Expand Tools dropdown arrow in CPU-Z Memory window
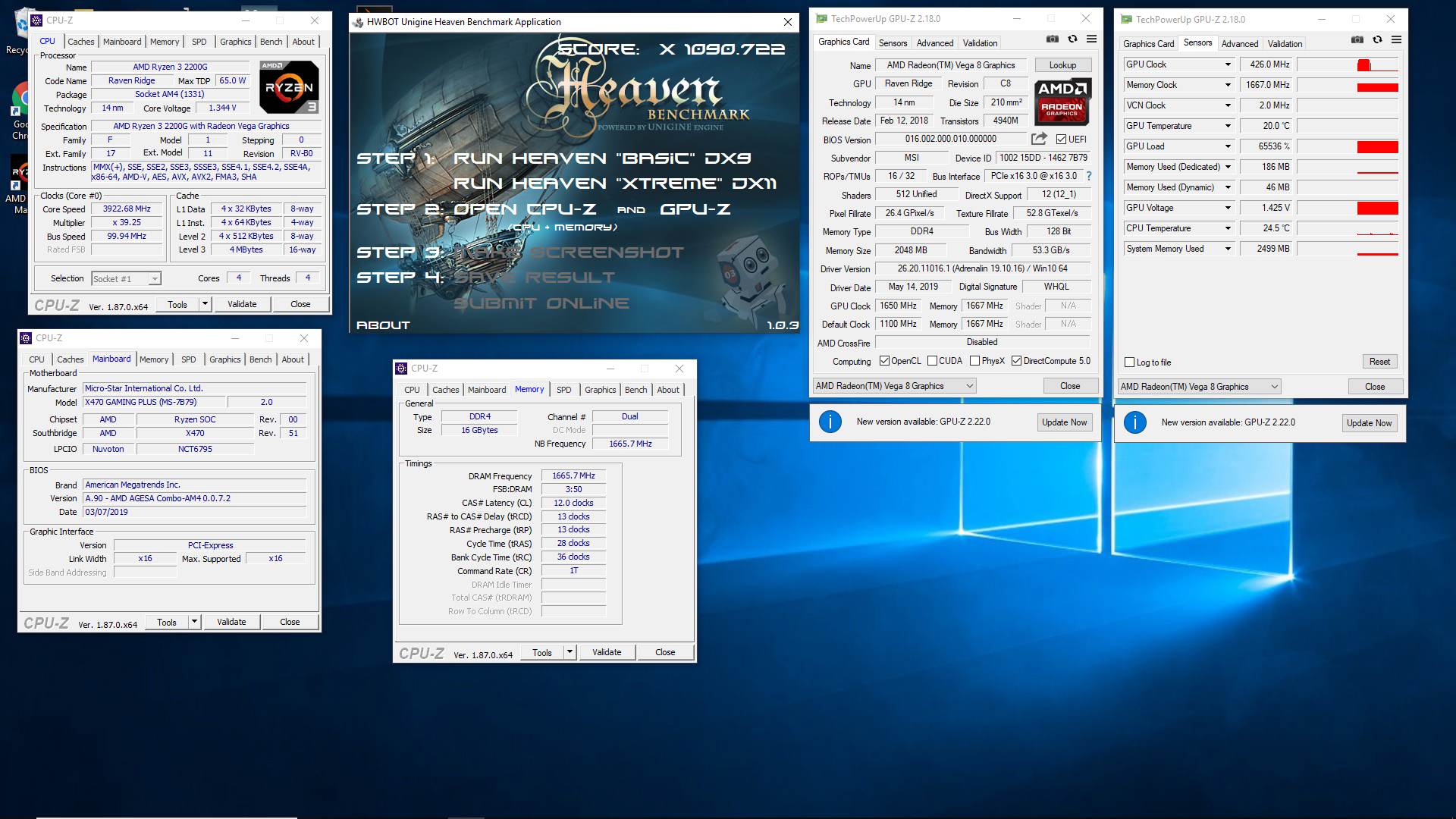Screen dimensions: 1456x819 (570, 652)
